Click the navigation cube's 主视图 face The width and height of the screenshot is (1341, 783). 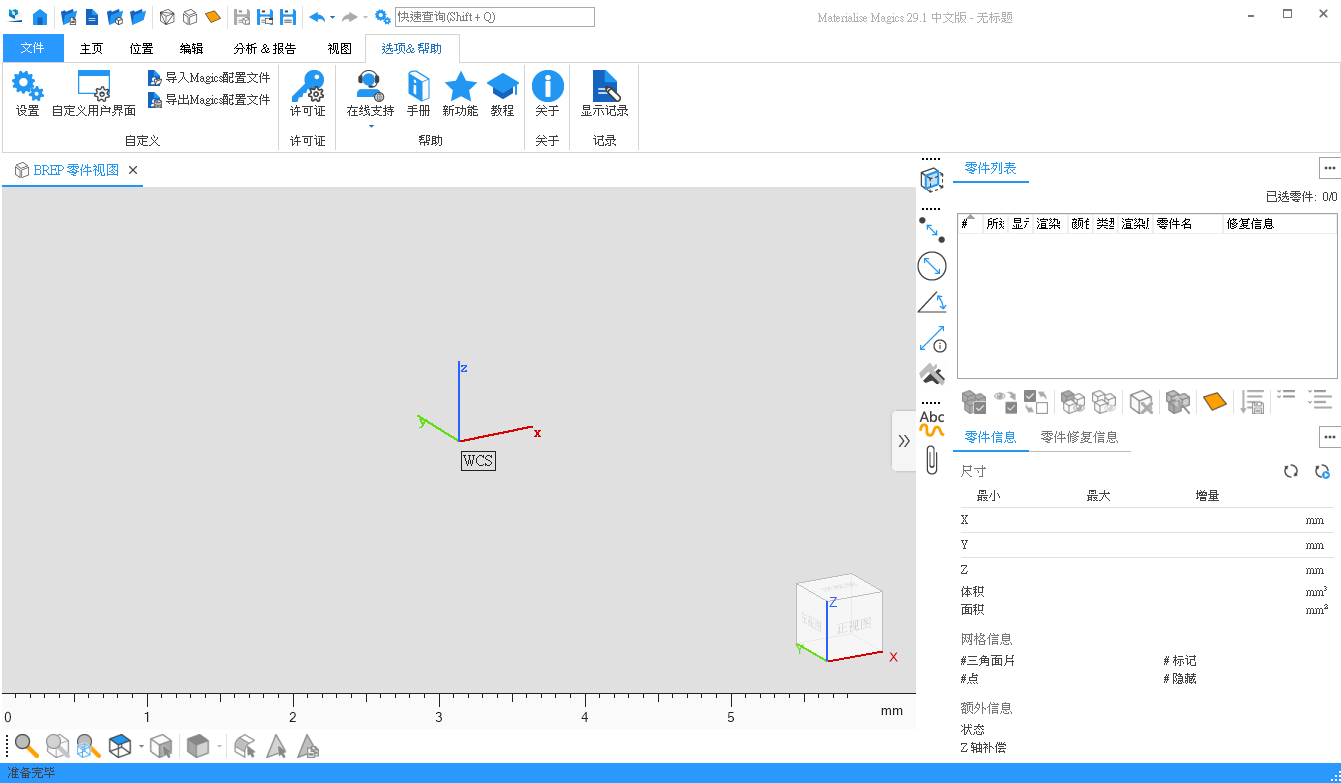coord(855,627)
